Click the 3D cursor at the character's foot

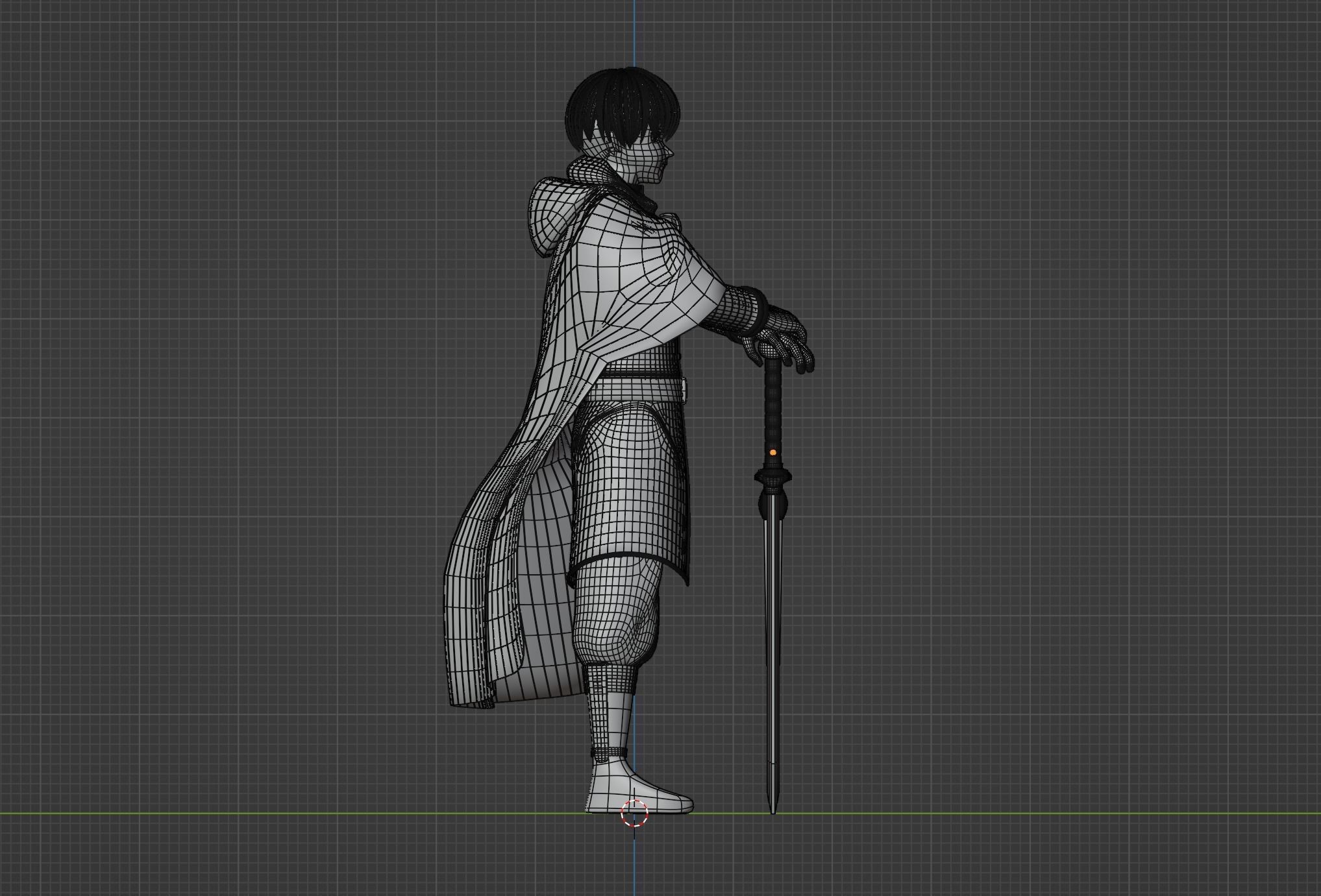click(634, 813)
